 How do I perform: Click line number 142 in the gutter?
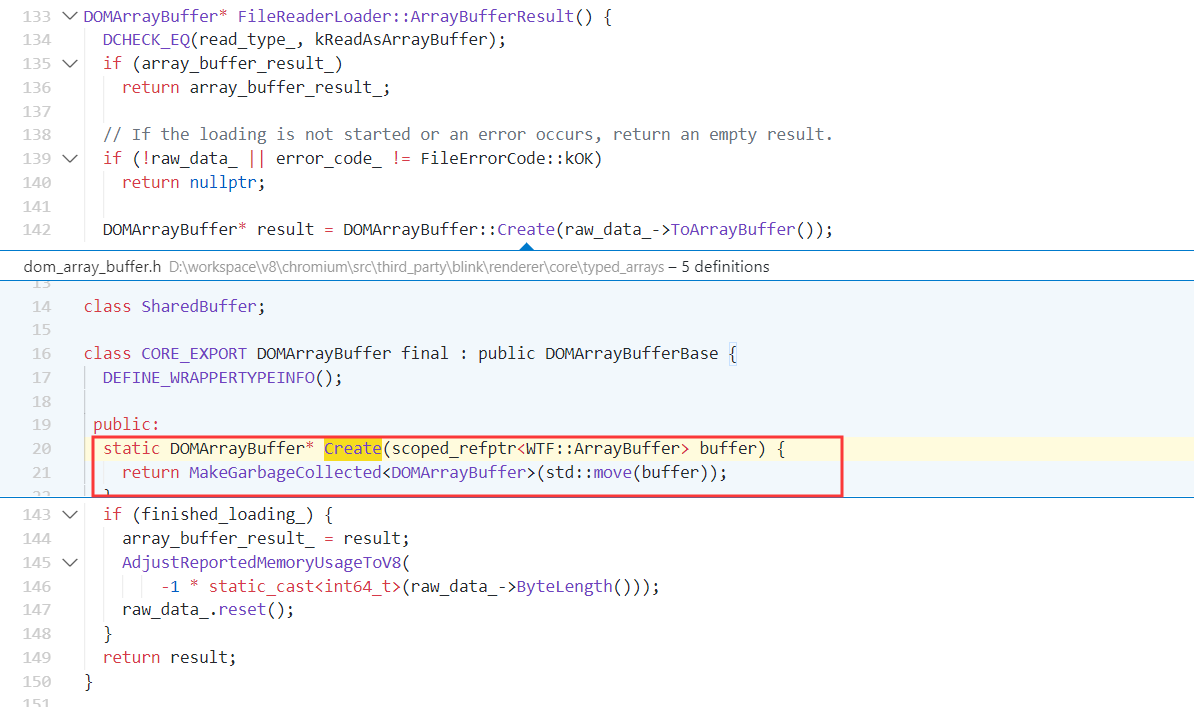(37, 229)
